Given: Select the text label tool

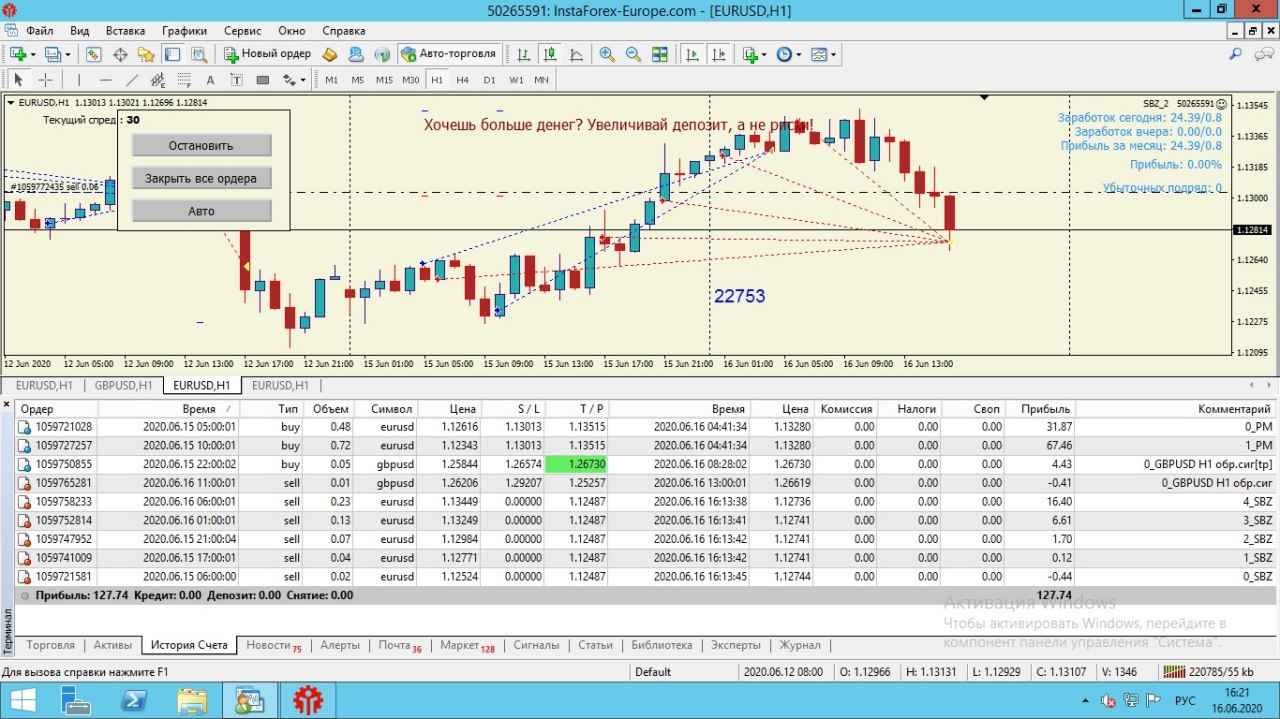Looking at the screenshot, I should [x=236, y=80].
